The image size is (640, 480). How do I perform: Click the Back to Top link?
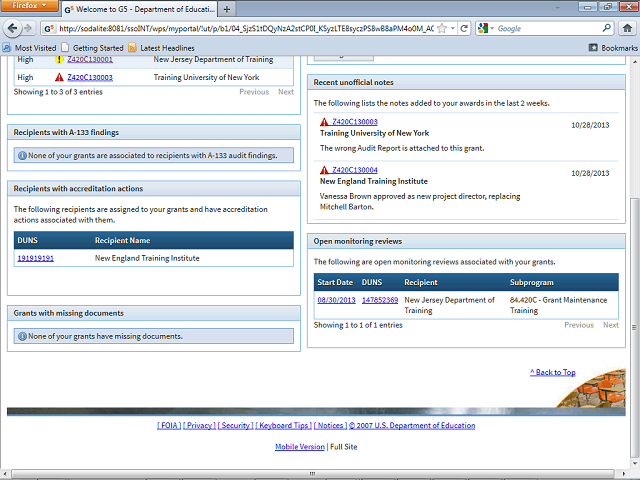click(x=552, y=372)
